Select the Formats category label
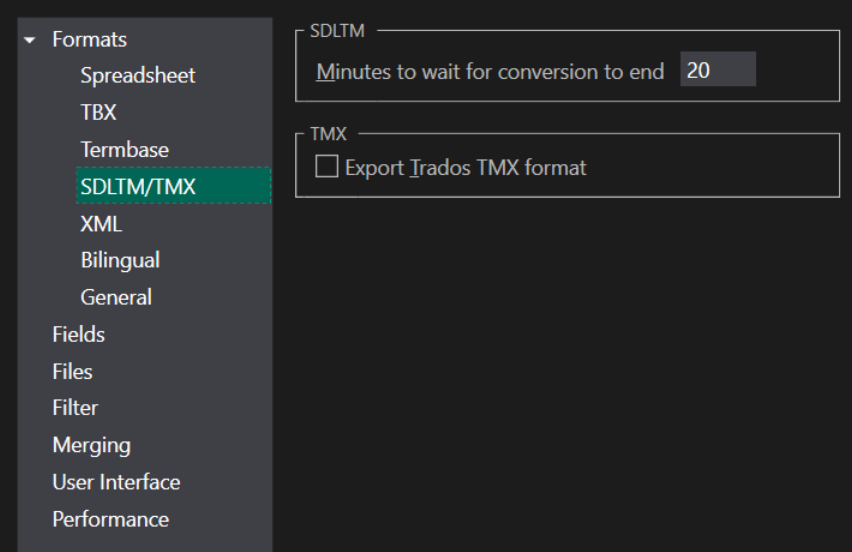 (x=89, y=40)
